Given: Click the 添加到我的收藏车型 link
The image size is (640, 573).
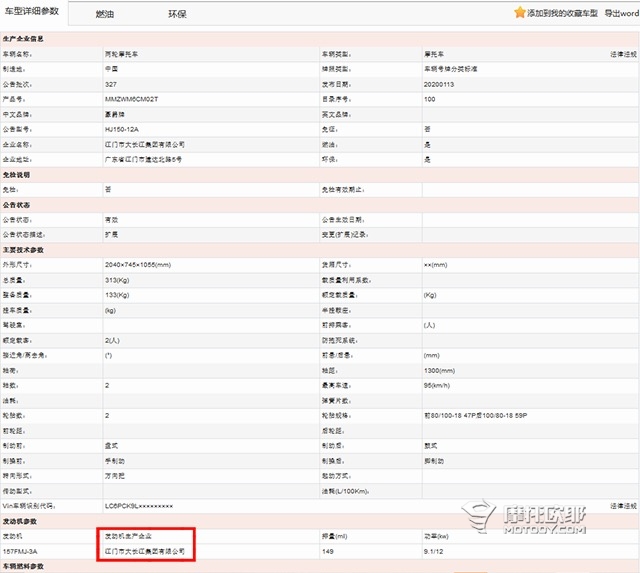Looking at the screenshot, I should [x=562, y=13].
